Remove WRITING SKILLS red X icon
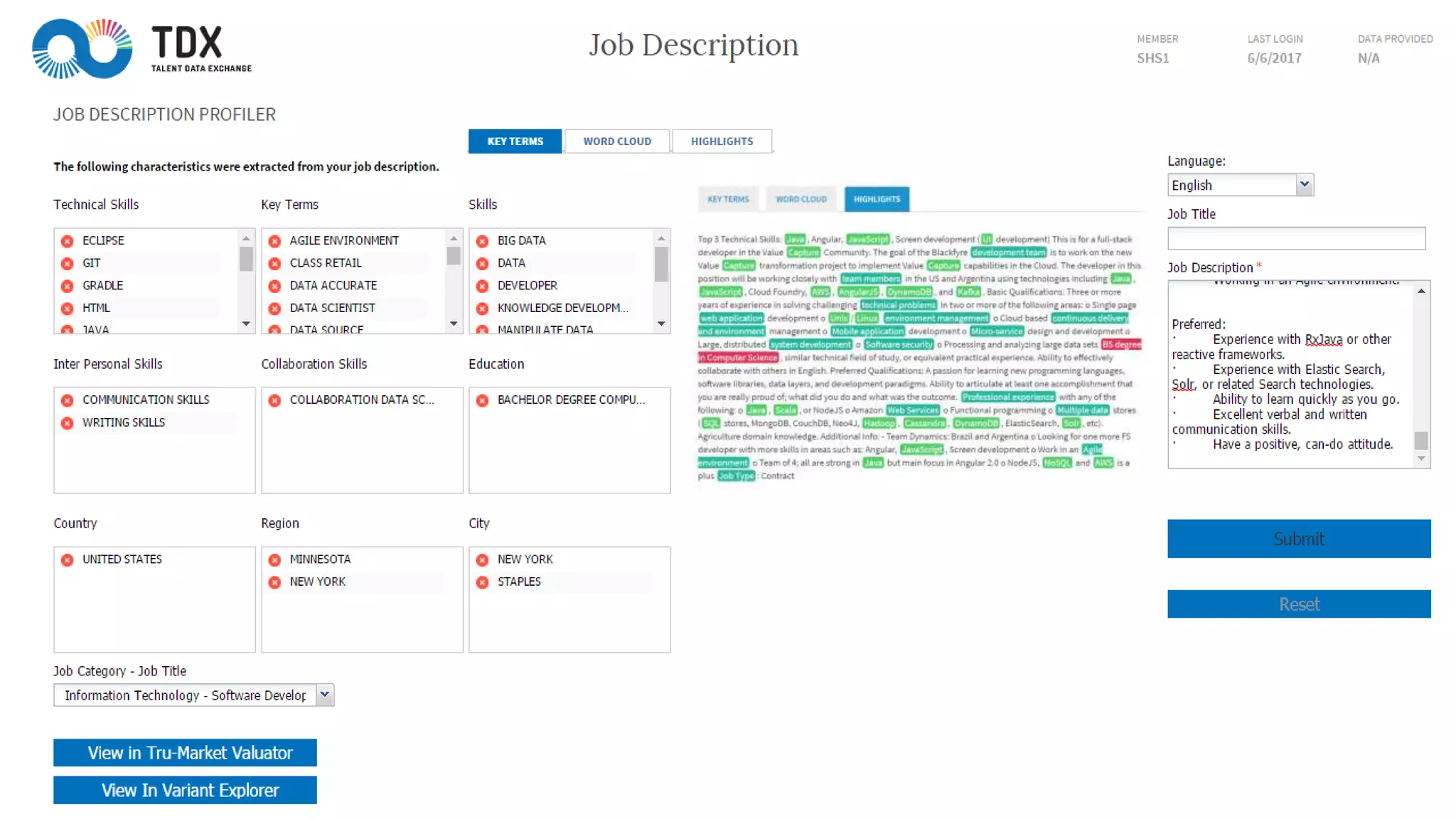 point(67,423)
